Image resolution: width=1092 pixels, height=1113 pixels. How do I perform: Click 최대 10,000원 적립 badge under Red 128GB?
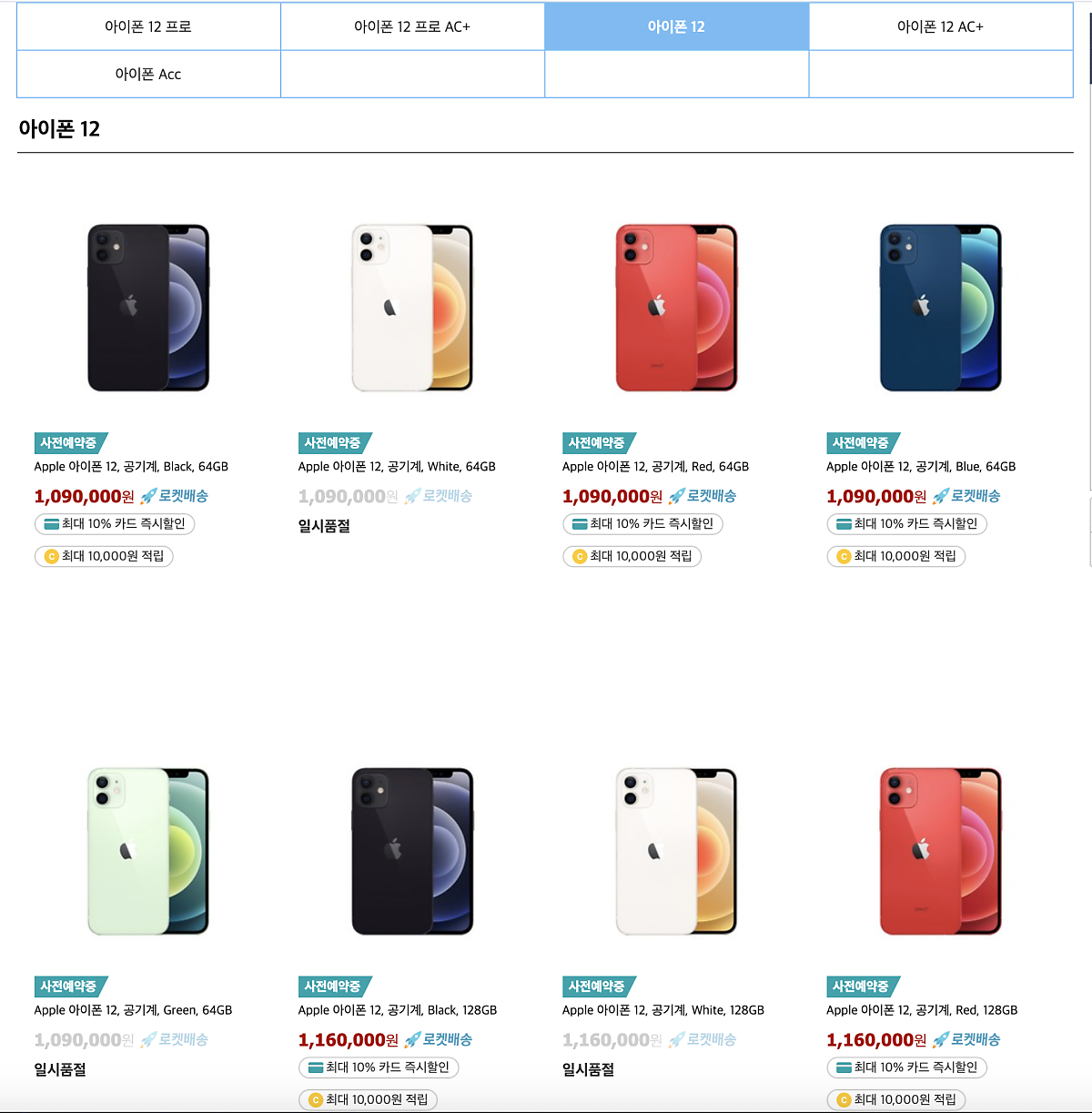pyautogui.click(x=895, y=1099)
